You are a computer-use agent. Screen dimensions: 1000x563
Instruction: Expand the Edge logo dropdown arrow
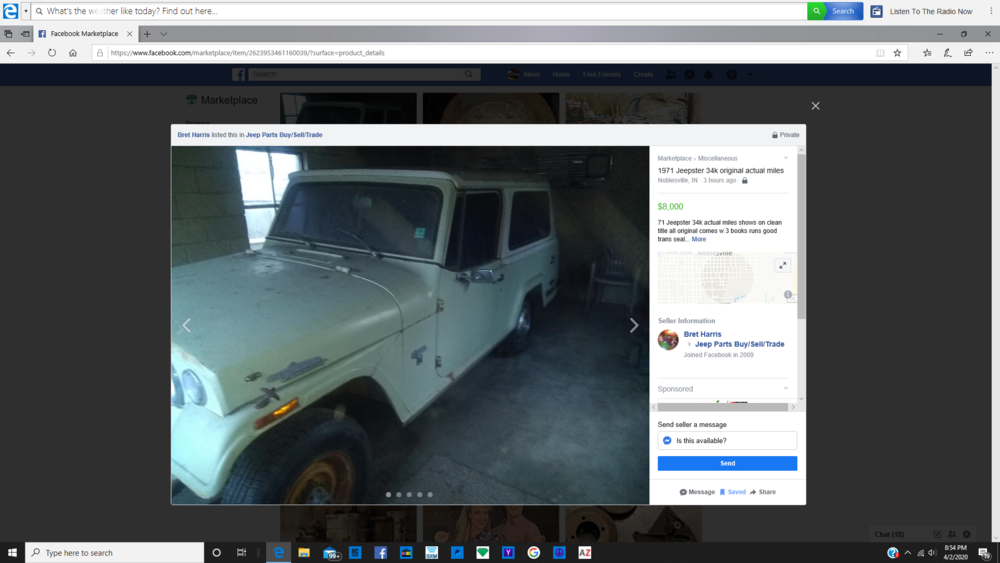tap(26, 11)
